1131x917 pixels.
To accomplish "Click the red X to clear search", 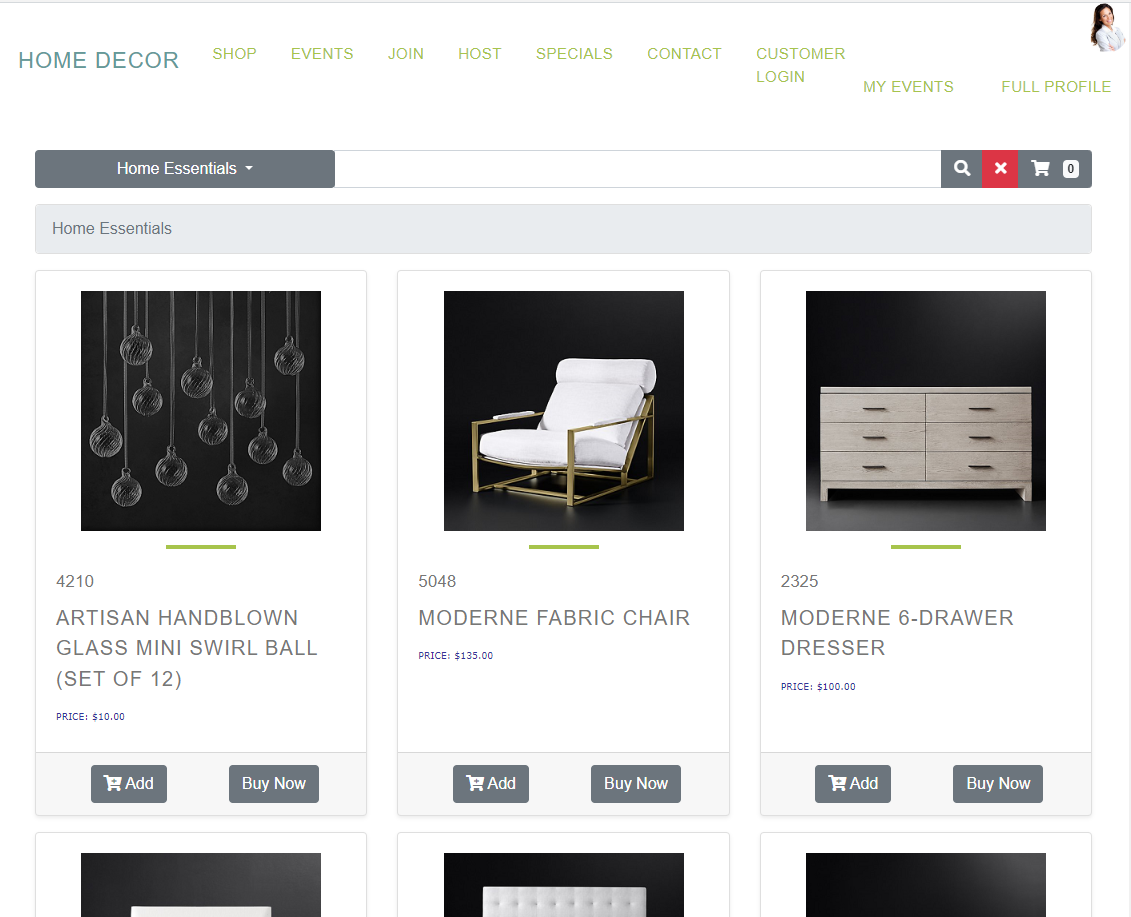I will pyautogui.click(x=999, y=168).
